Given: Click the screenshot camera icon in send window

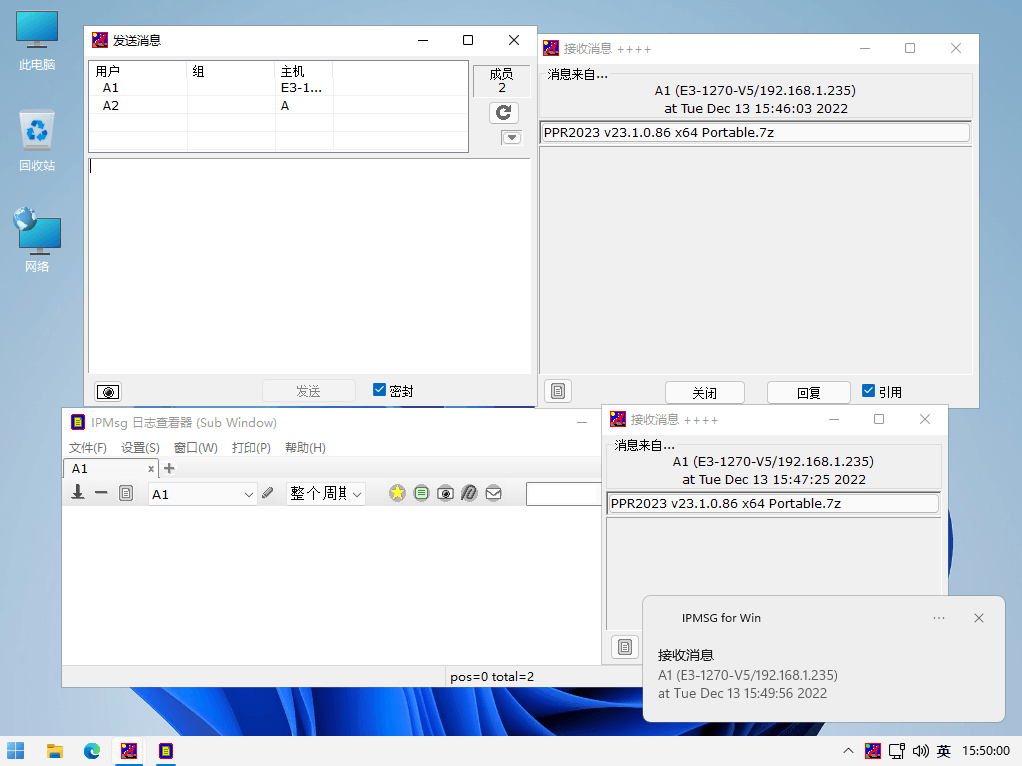Looking at the screenshot, I should pos(108,392).
